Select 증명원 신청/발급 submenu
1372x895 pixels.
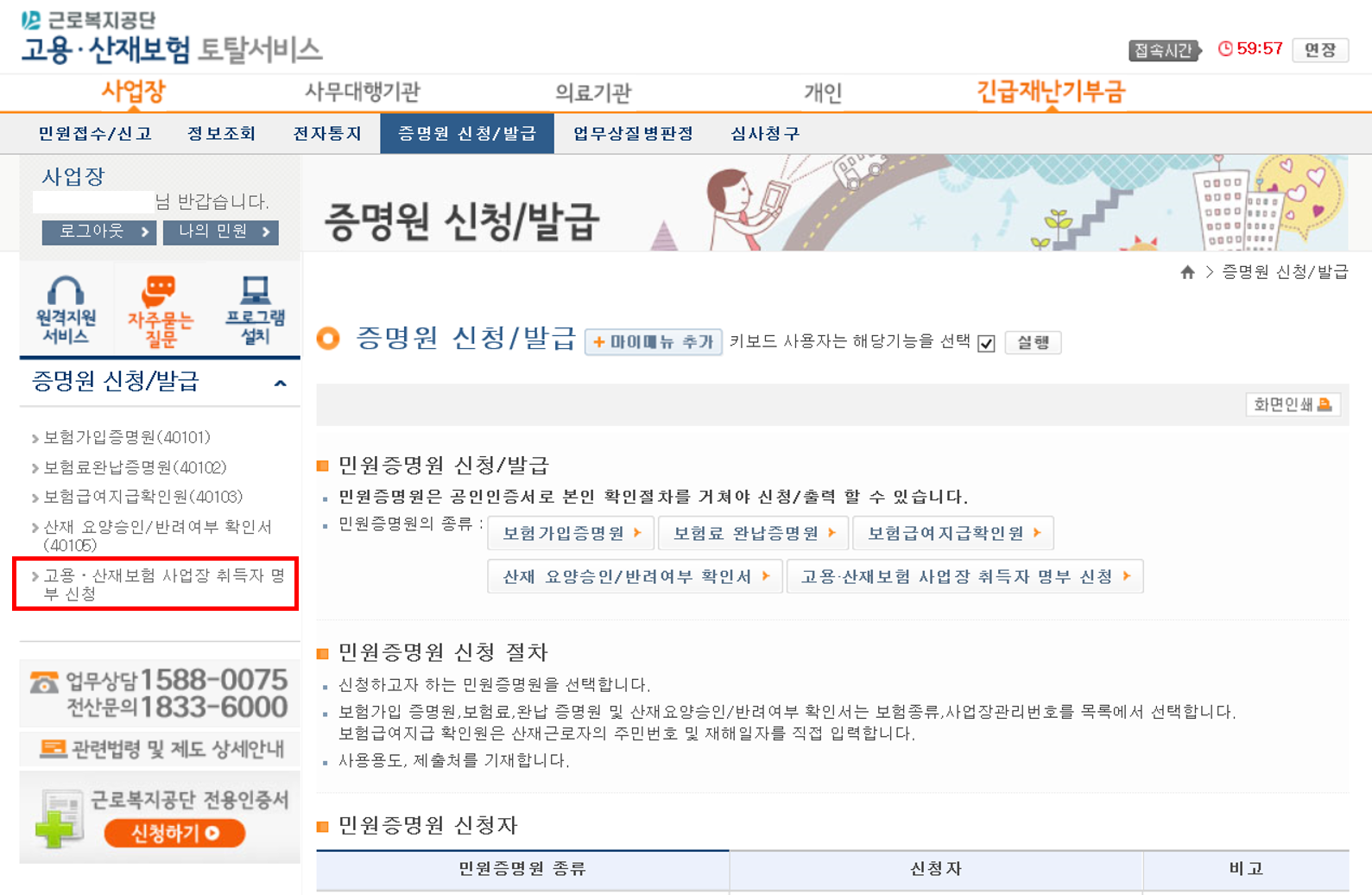467,134
